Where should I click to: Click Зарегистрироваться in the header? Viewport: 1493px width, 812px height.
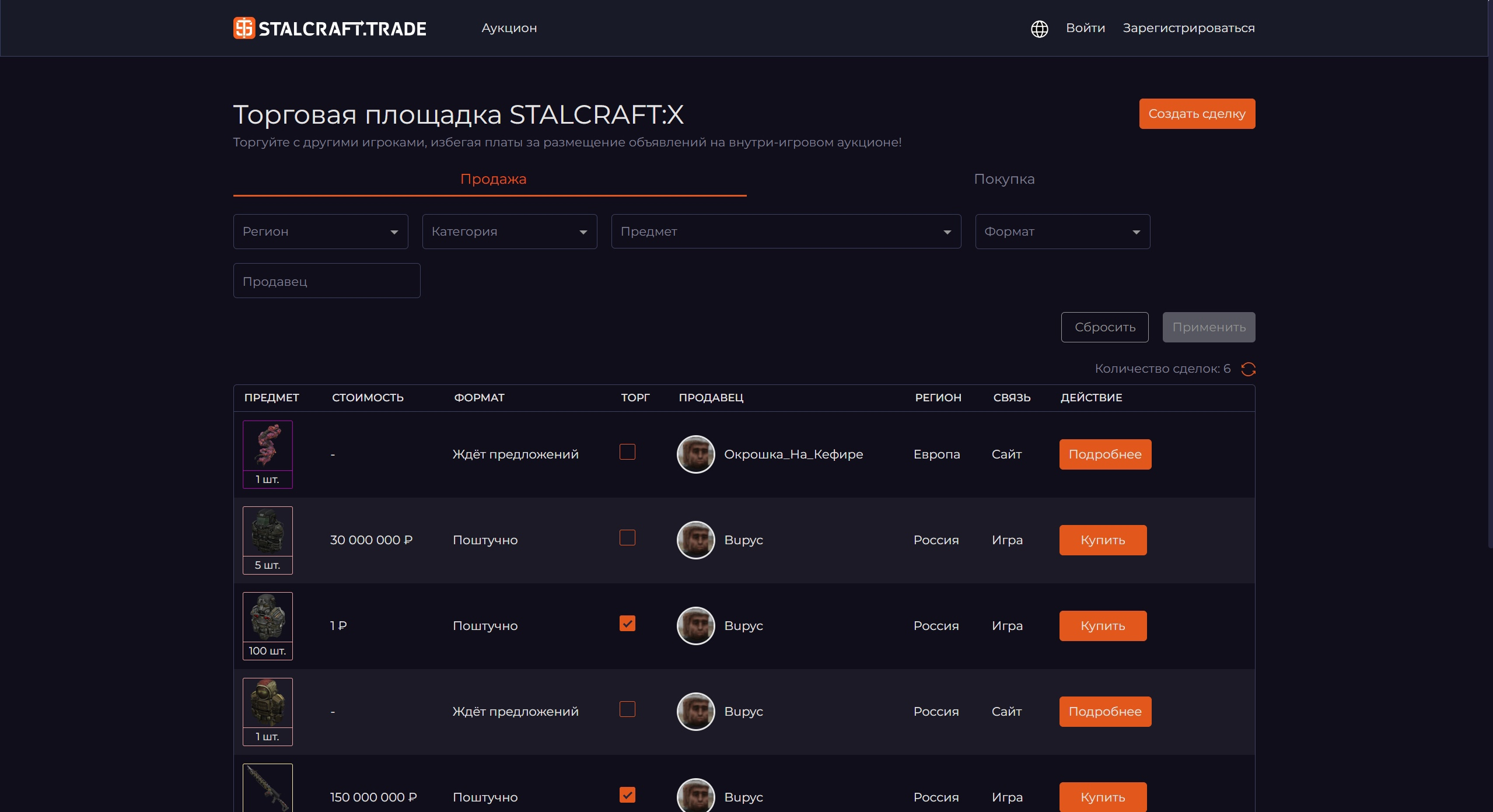pos(1188,28)
